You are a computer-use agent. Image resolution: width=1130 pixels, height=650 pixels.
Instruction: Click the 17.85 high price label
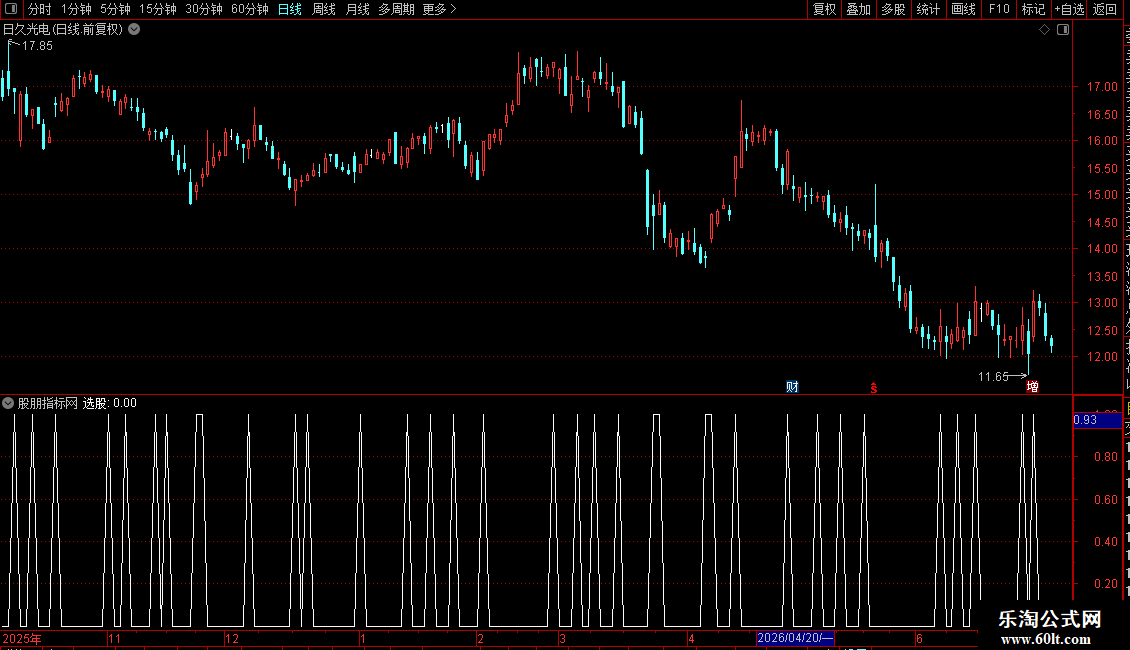tap(37, 45)
